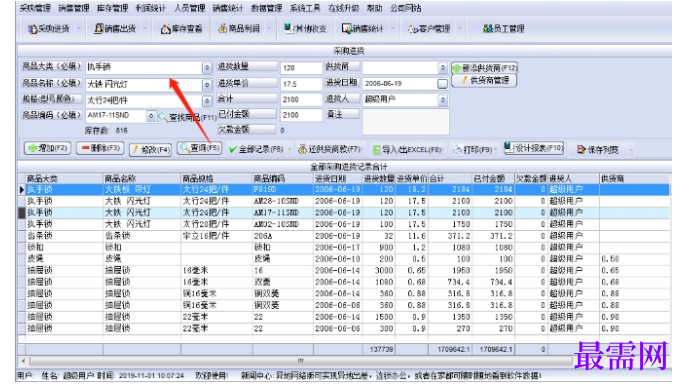The height and width of the screenshot is (387, 686).
Task: Click the 进货单价 field showing 17.5
Action: coord(301,84)
